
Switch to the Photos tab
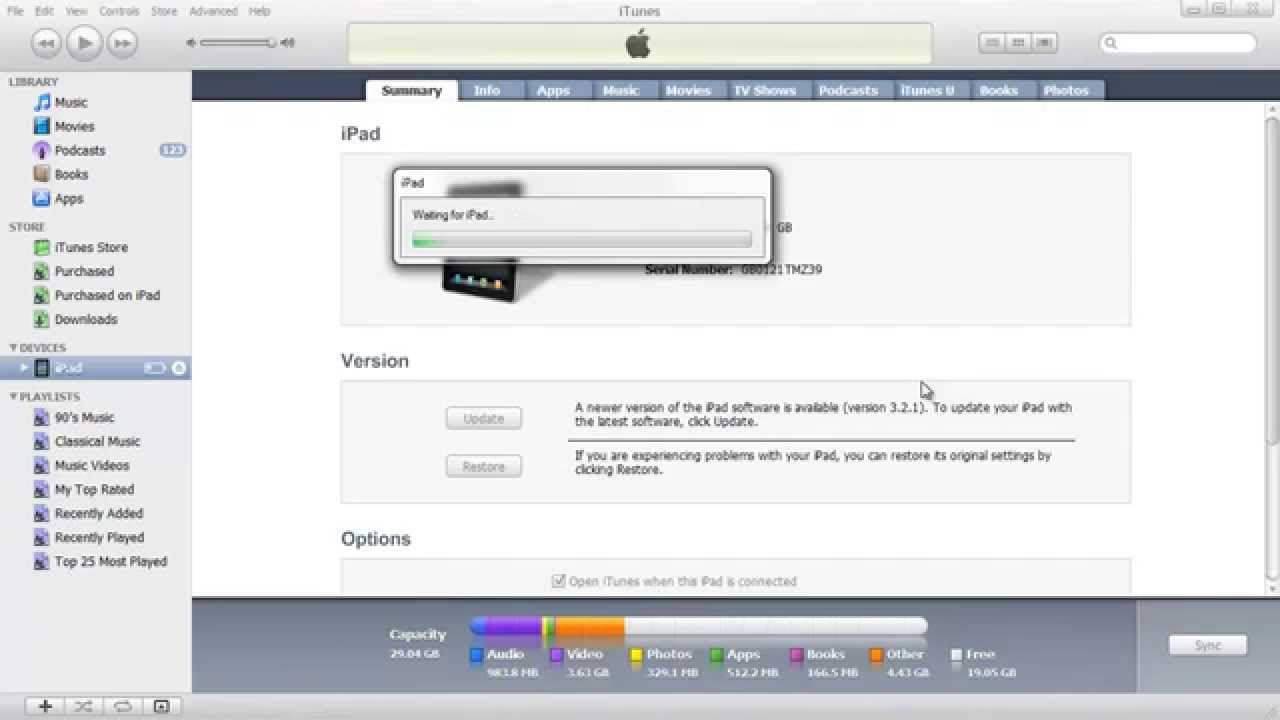[1066, 90]
